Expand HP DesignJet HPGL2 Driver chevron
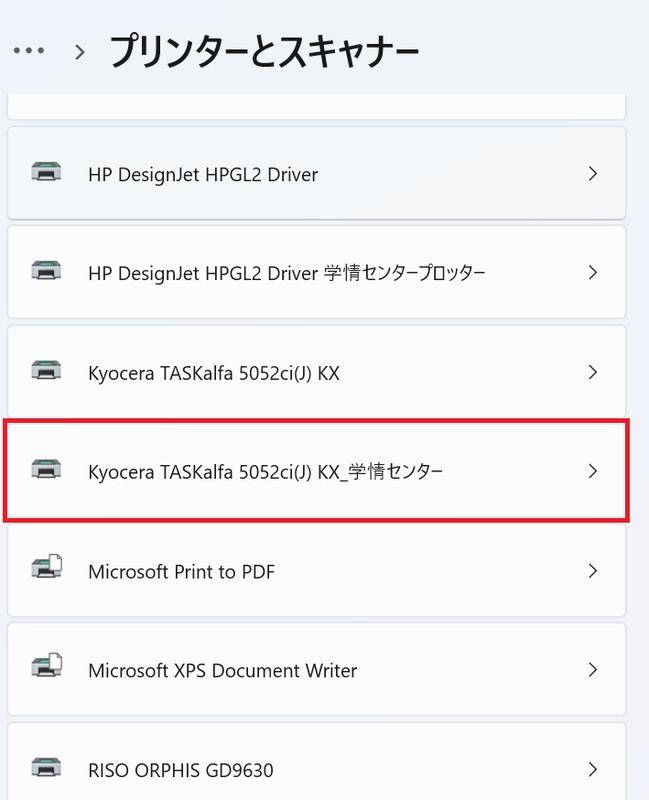This screenshot has width=649, height=800. [592, 173]
